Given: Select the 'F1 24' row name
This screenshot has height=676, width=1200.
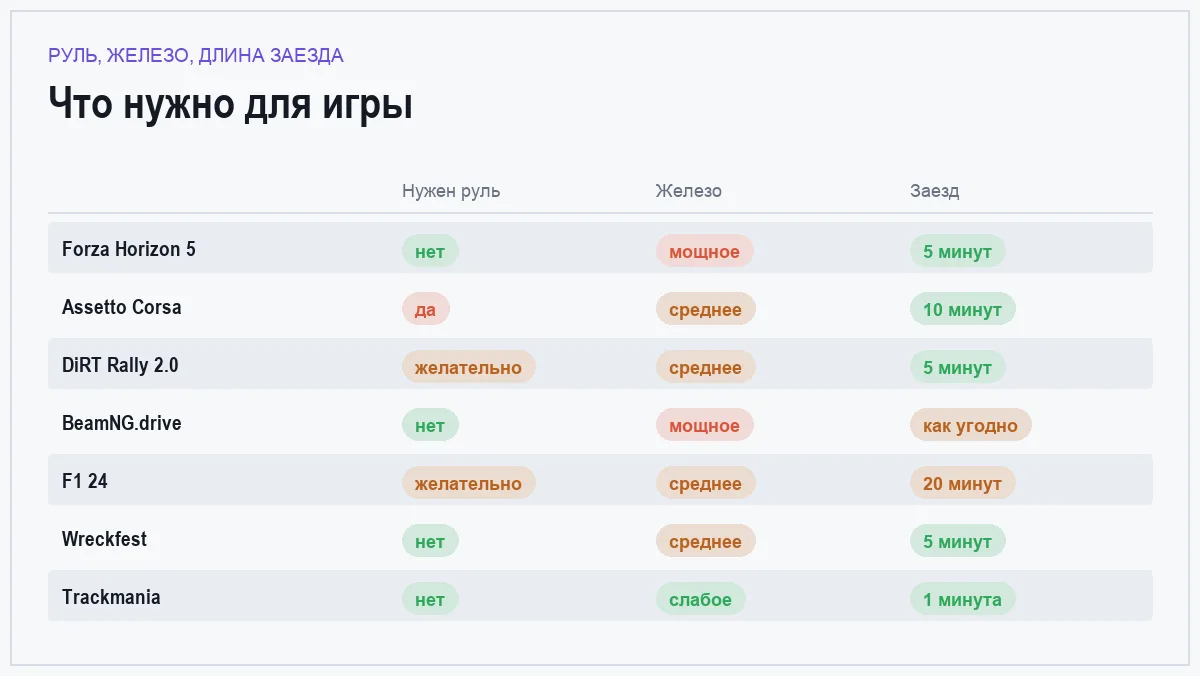Looking at the screenshot, I should (85, 481).
